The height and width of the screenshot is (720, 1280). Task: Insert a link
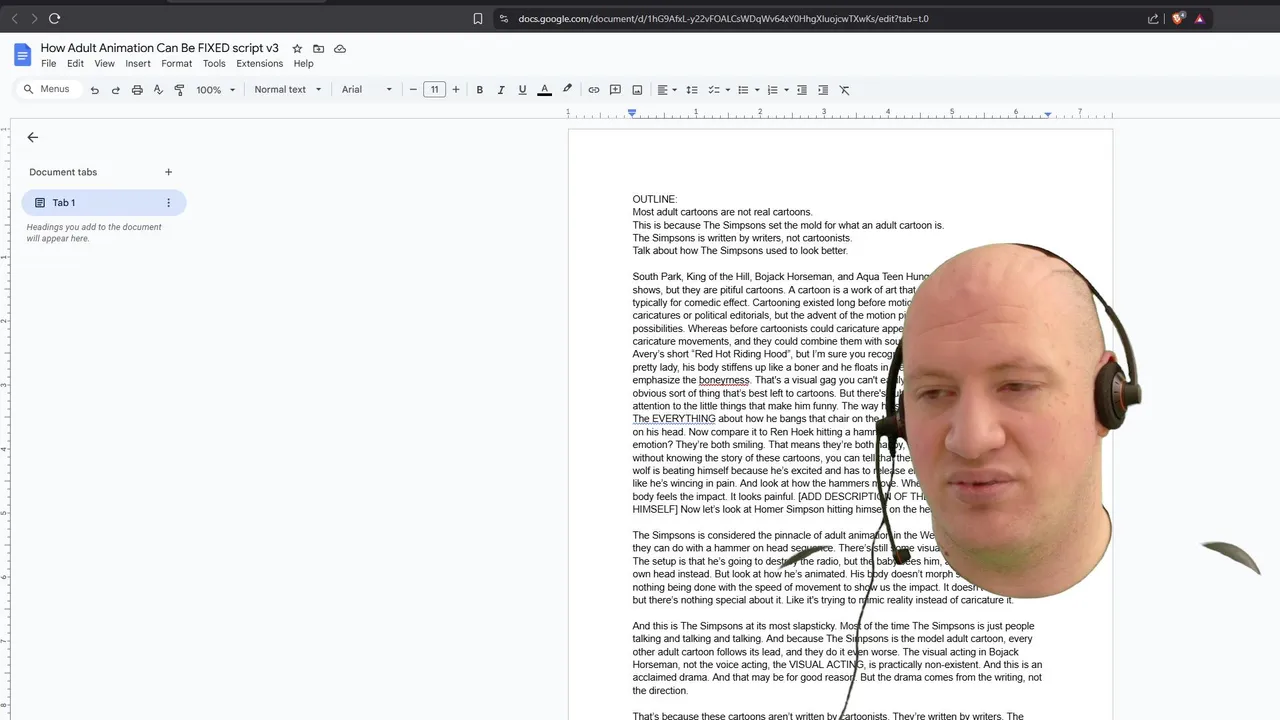594,90
